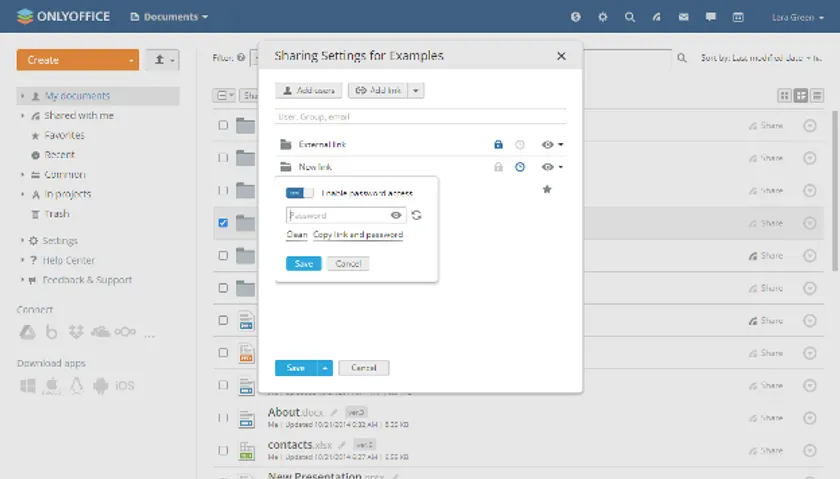
Task: Select Shared with me in sidebar
Action: tap(79, 116)
